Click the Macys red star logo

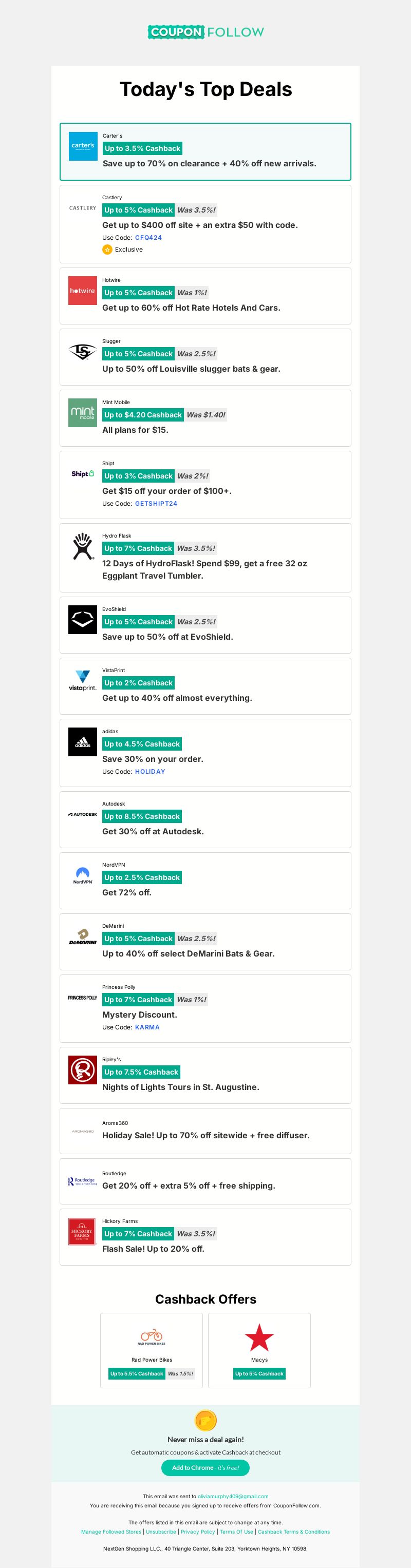(259, 1337)
